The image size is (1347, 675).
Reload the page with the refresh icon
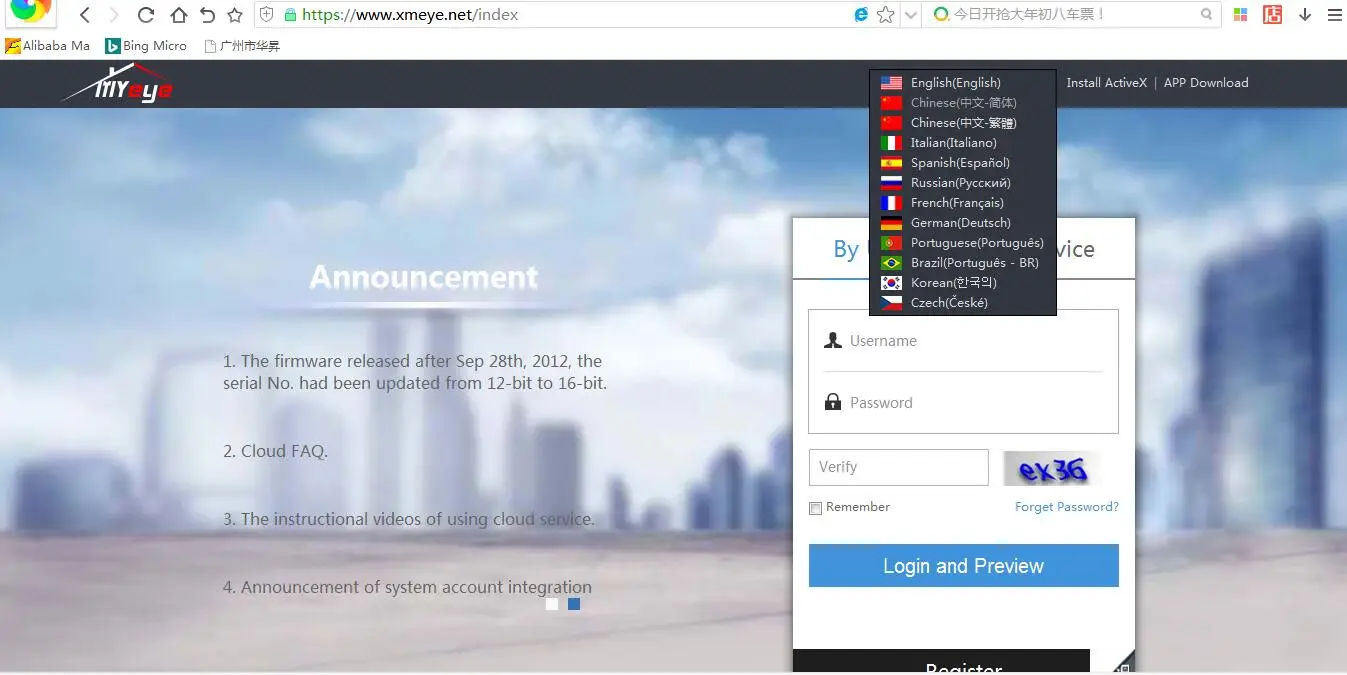point(146,15)
